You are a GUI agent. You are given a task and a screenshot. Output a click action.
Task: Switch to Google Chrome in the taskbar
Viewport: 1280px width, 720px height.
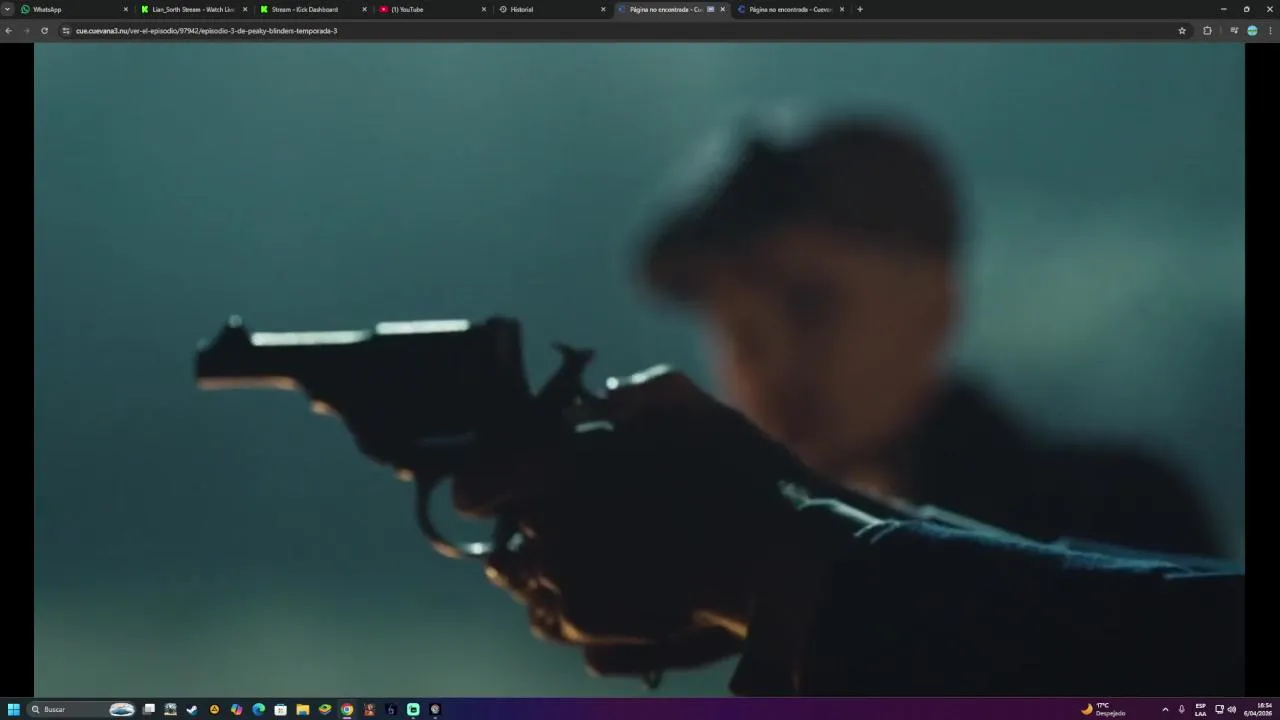click(347, 709)
